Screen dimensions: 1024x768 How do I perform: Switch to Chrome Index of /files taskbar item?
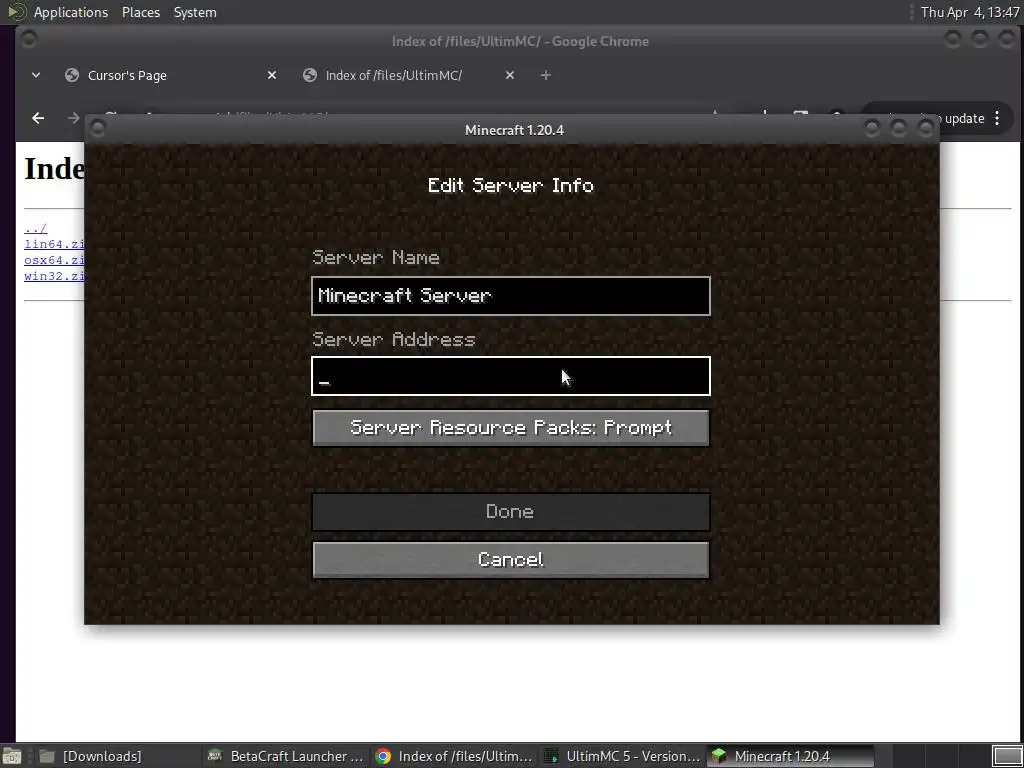click(x=455, y=756)
